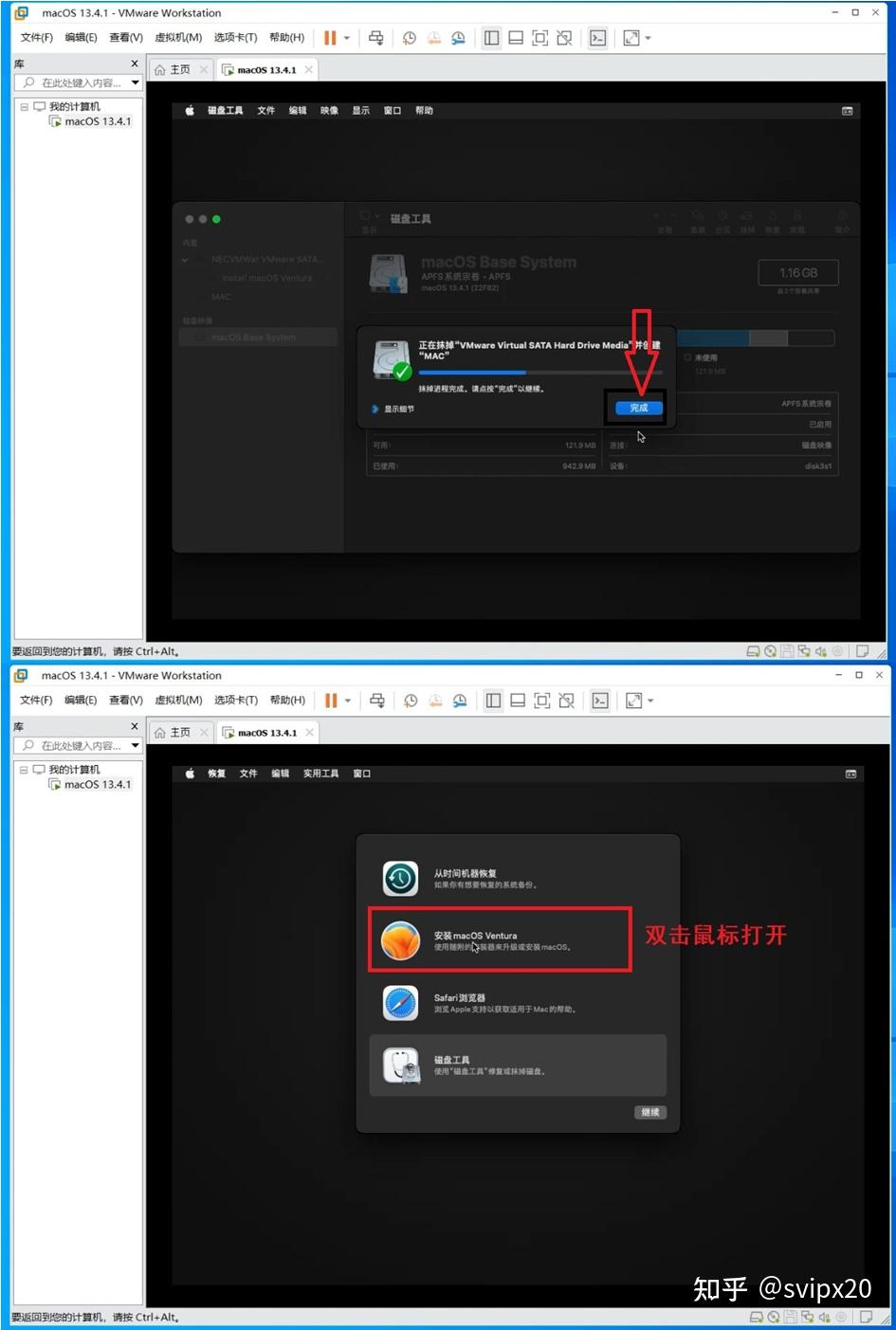Open Apple menu in the Disk Utility VM screen
This screenshot has width=896, height=1330.
190,111
